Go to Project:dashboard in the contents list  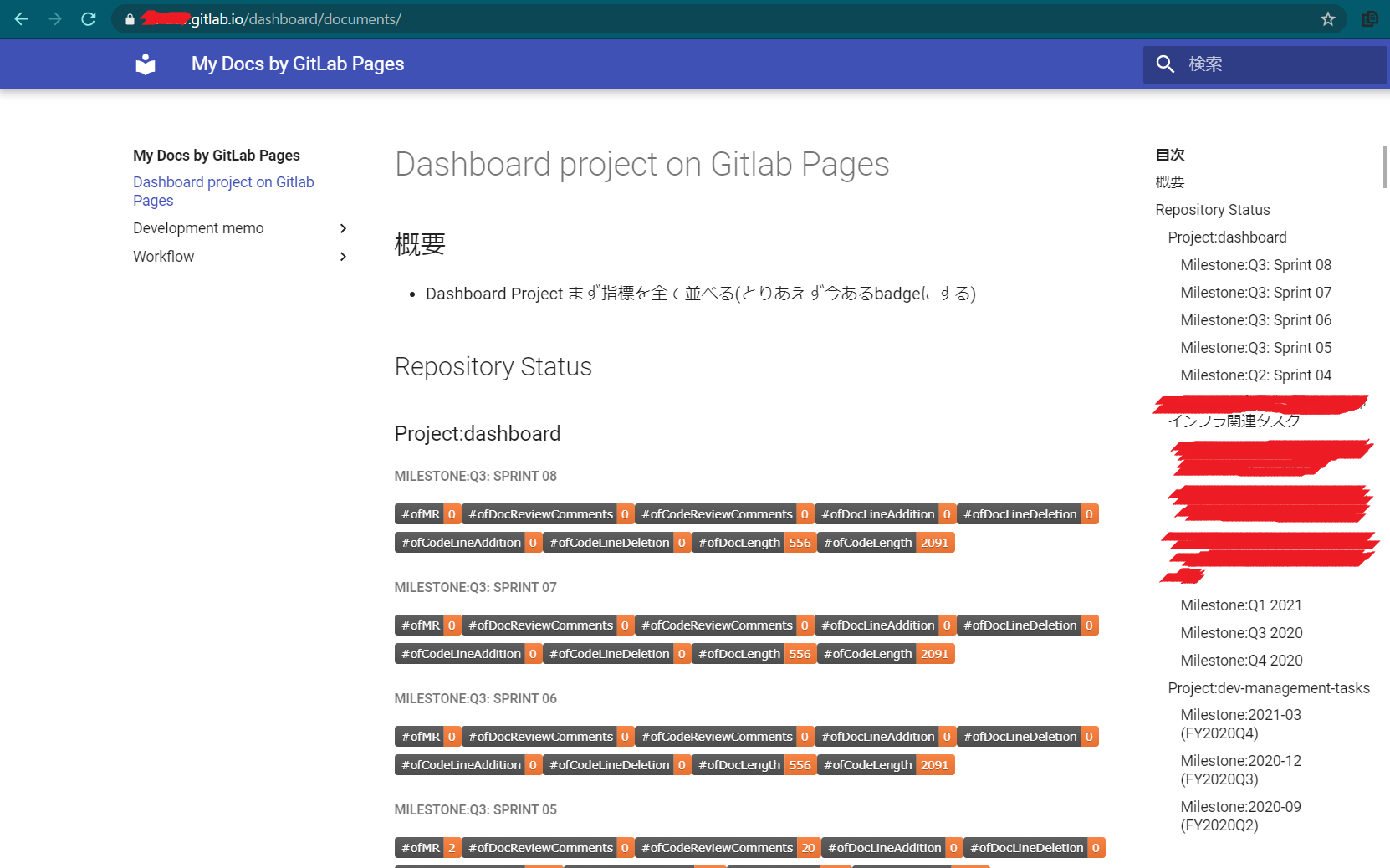pos(1228,237)
